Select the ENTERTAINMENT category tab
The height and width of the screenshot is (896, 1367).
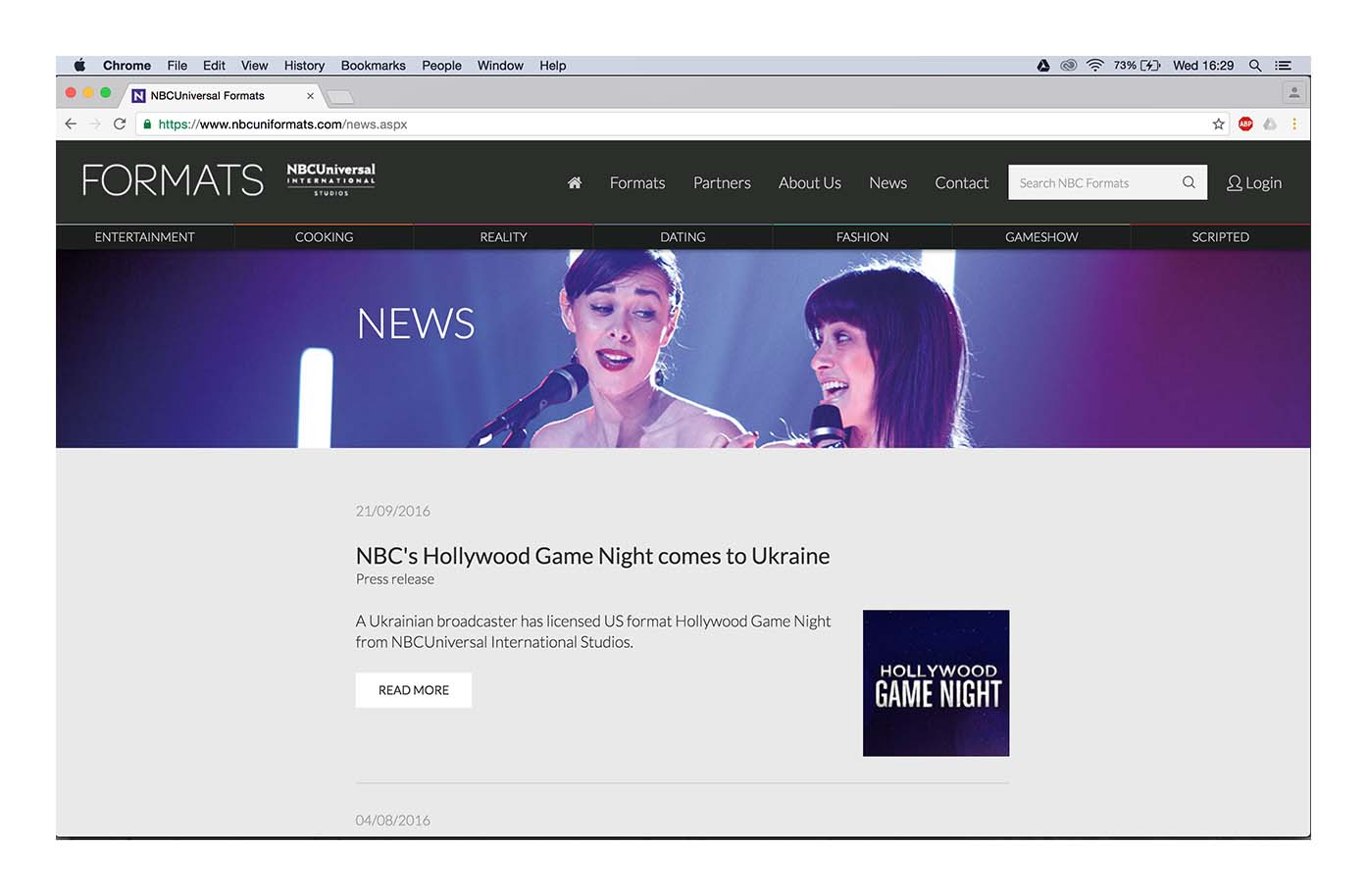coord(145,237)
